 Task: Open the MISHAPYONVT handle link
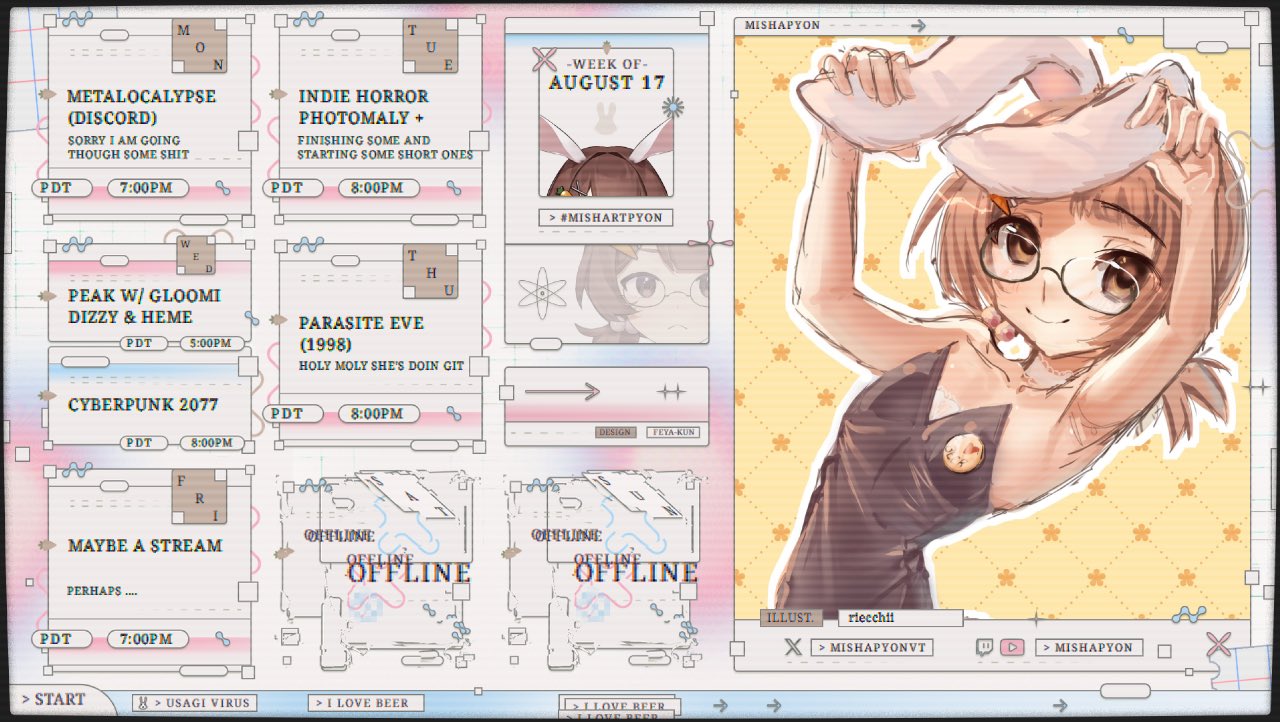(x=871, y=648)
